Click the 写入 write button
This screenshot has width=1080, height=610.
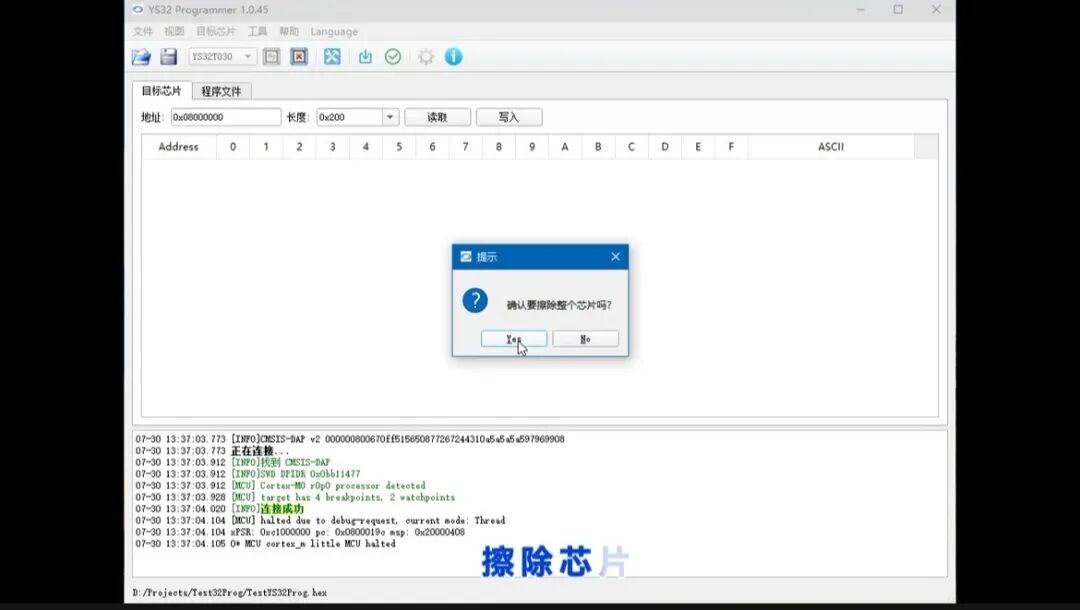click(509, 117)
